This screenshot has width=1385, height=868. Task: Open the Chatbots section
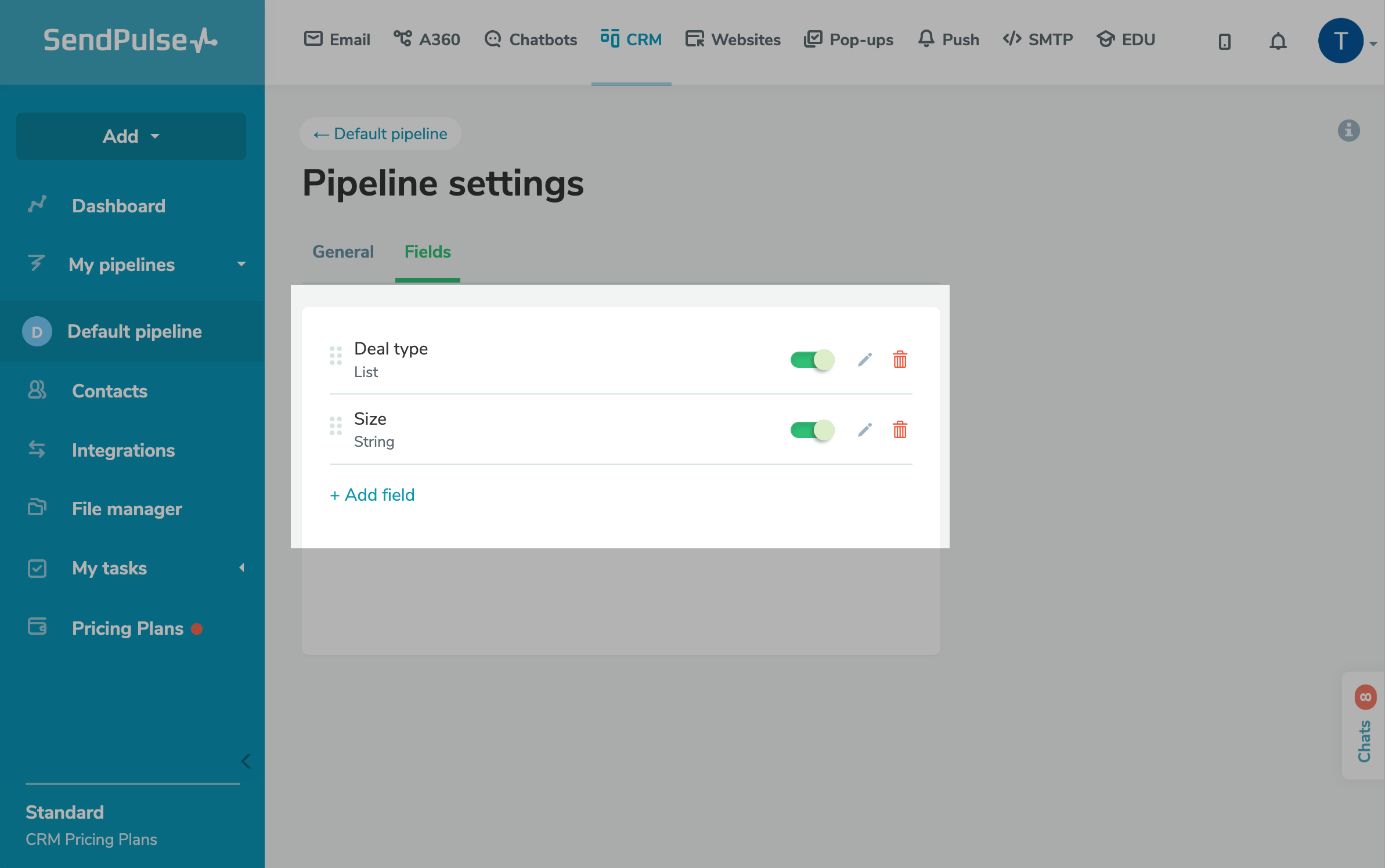click(x=531, y=39)
